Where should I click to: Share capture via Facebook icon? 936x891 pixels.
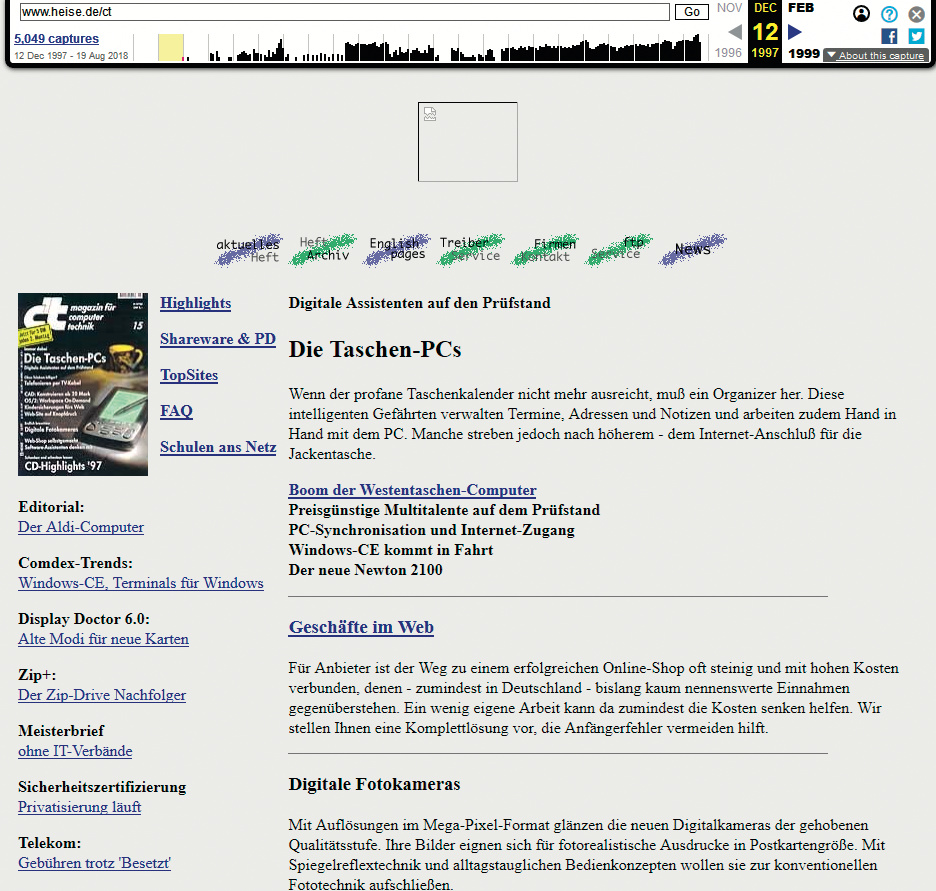[x=889, y=37]
